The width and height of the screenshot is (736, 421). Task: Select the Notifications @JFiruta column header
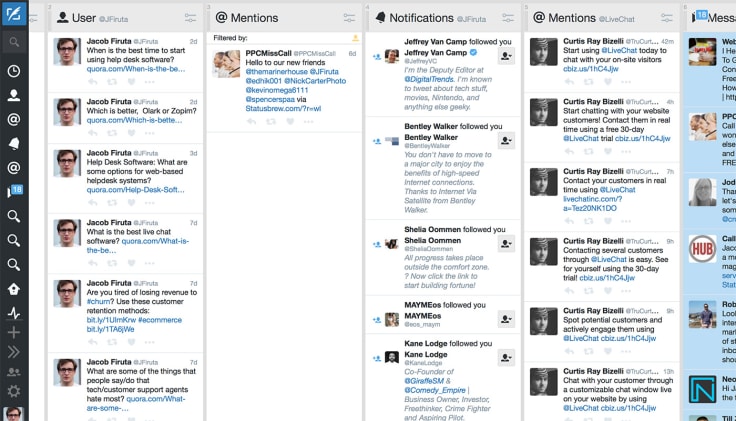tap(443, 18)
